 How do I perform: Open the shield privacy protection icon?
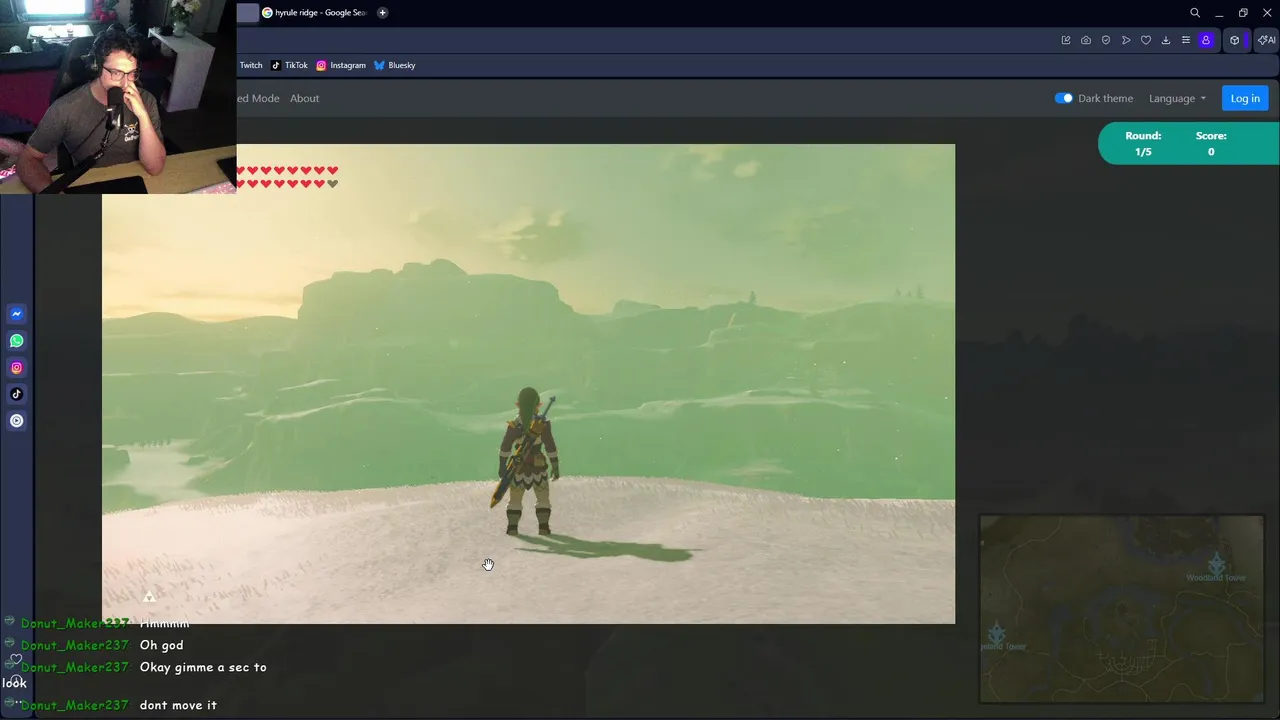click(x=1106, y=40)
